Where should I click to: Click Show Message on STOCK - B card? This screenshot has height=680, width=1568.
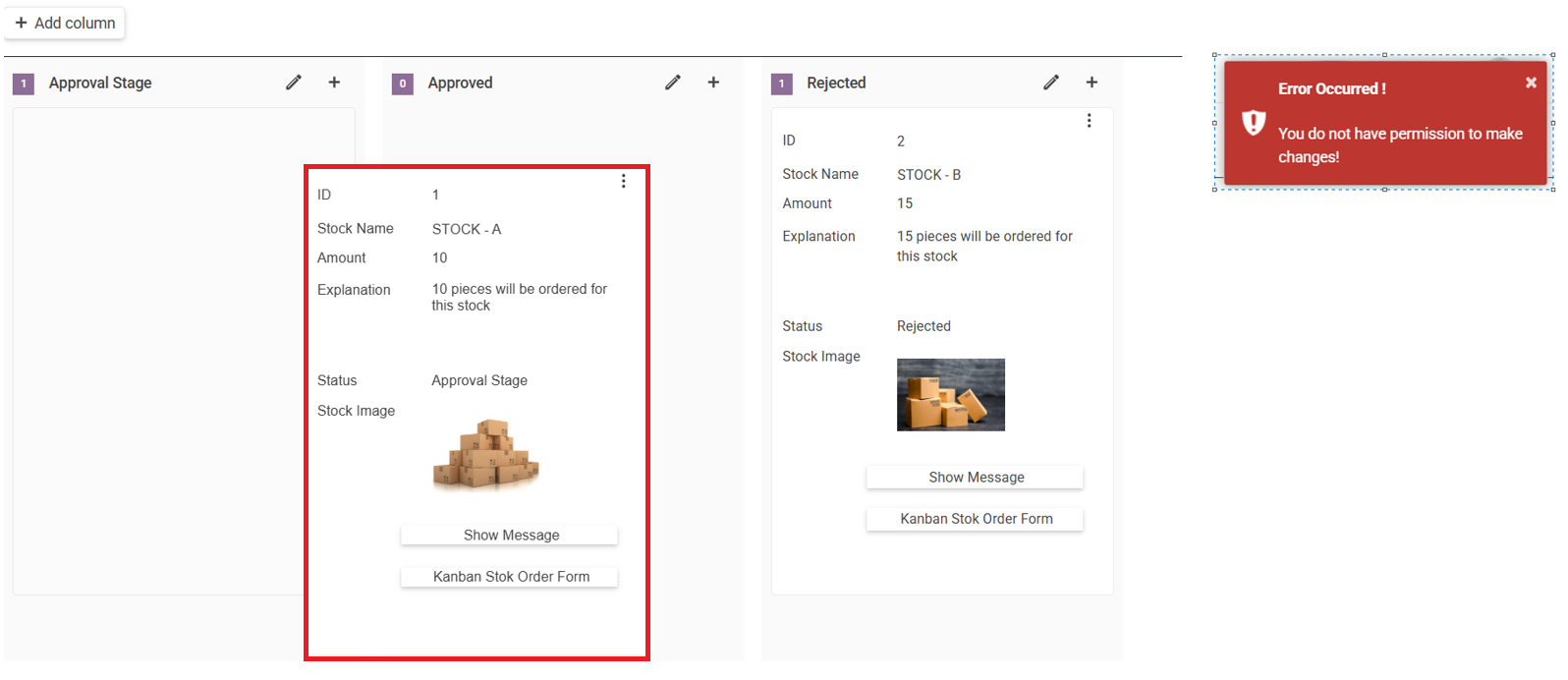[975, 477]
